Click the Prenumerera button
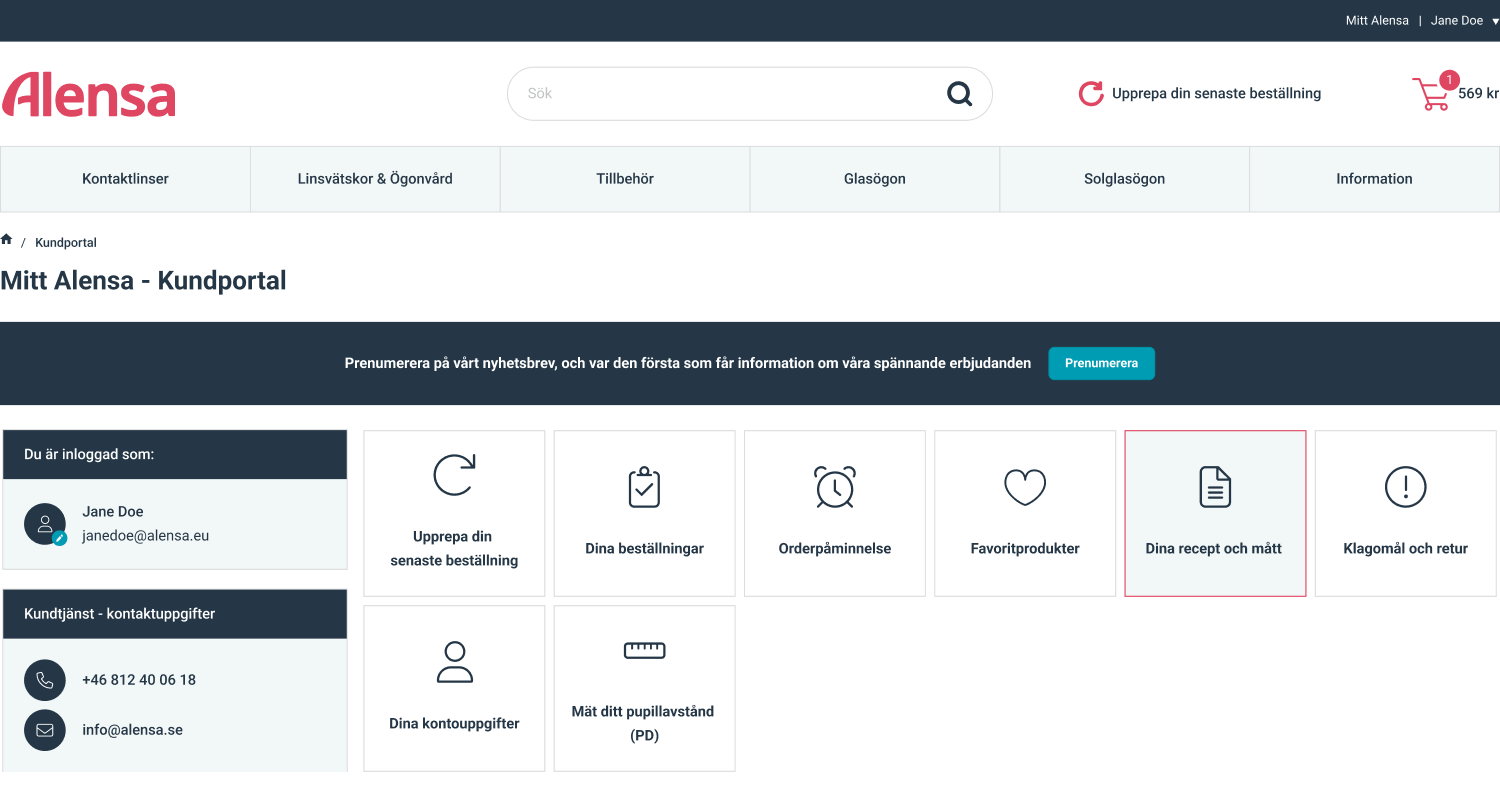This screenshot has width=1500, height=793. point(1101,363)
